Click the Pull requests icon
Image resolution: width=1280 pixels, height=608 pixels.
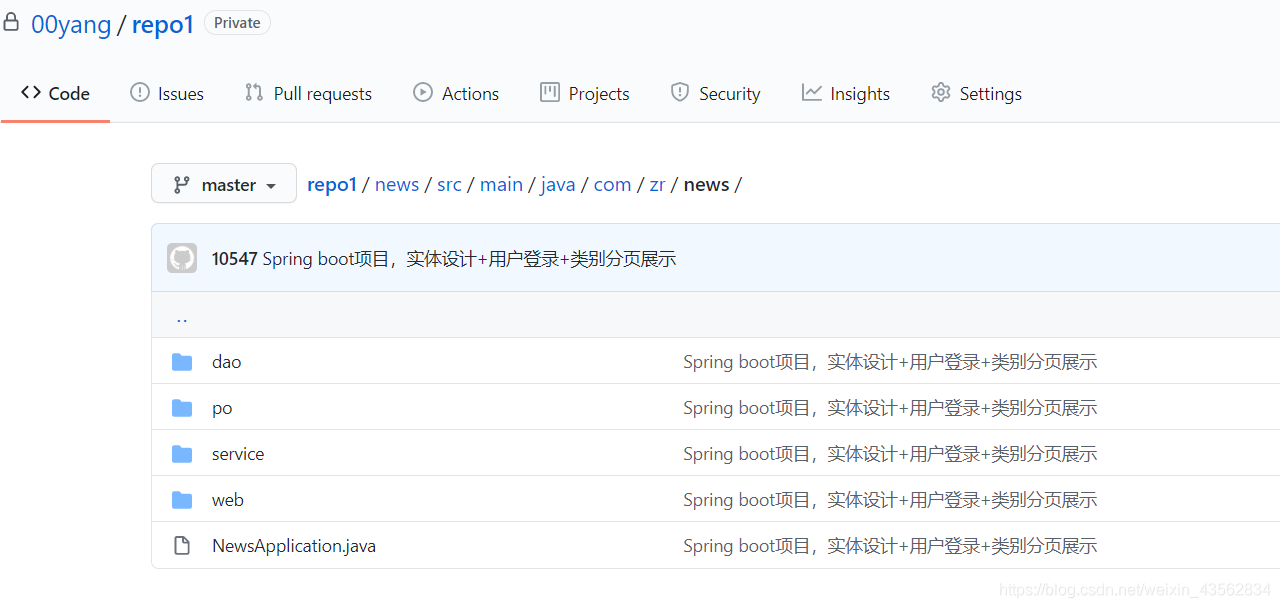tap(253, 92)
